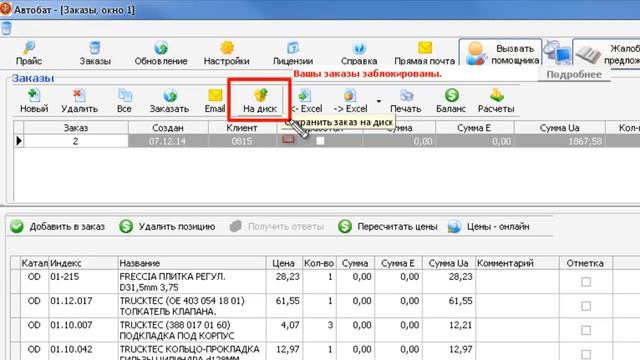Sort orders by Создан column header
Screen dimensions: 640x360
168,128
